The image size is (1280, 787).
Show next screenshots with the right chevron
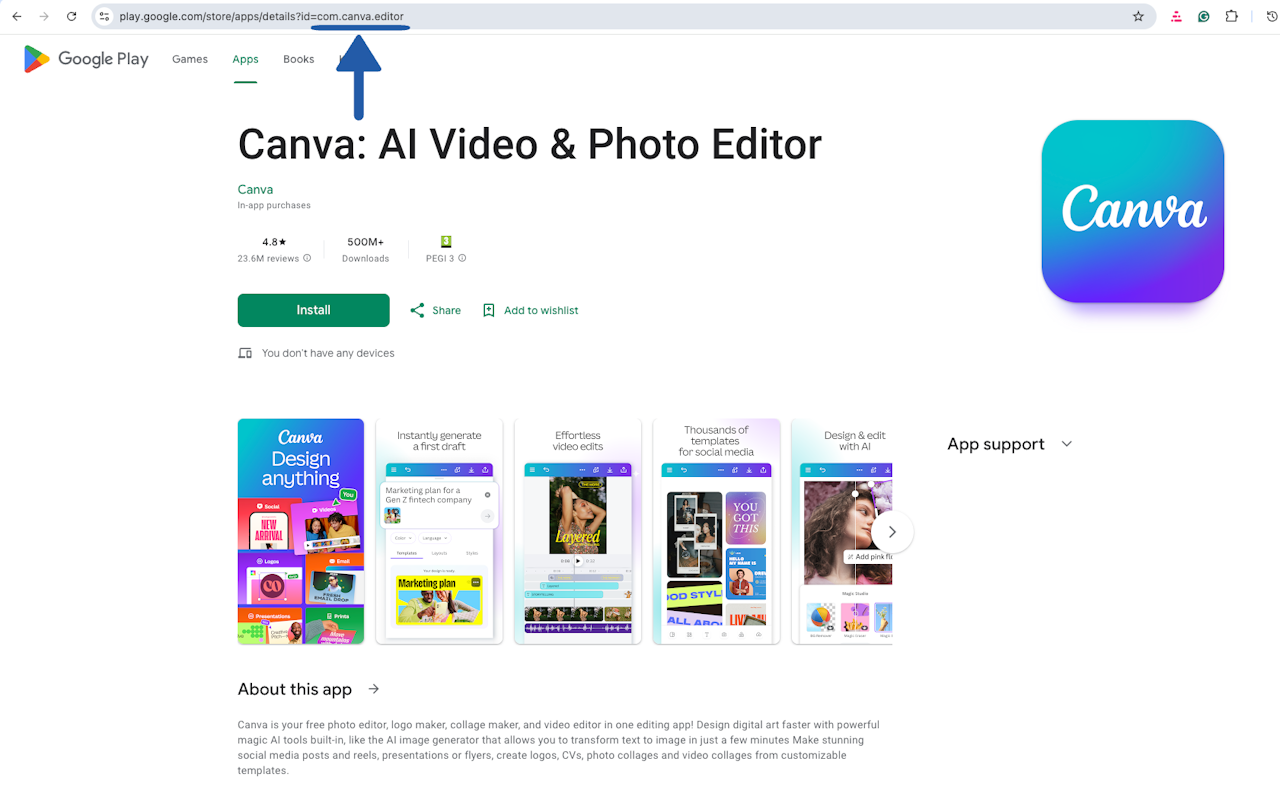pos(892,532)
